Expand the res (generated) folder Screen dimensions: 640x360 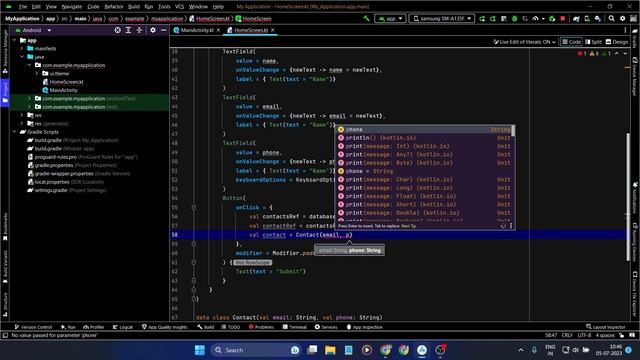pyautogui.click(x=22, y=124)
